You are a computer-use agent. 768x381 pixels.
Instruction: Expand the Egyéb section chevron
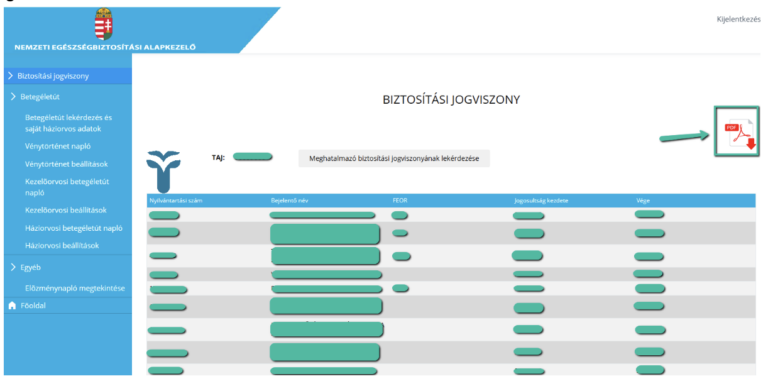(13, 267)
